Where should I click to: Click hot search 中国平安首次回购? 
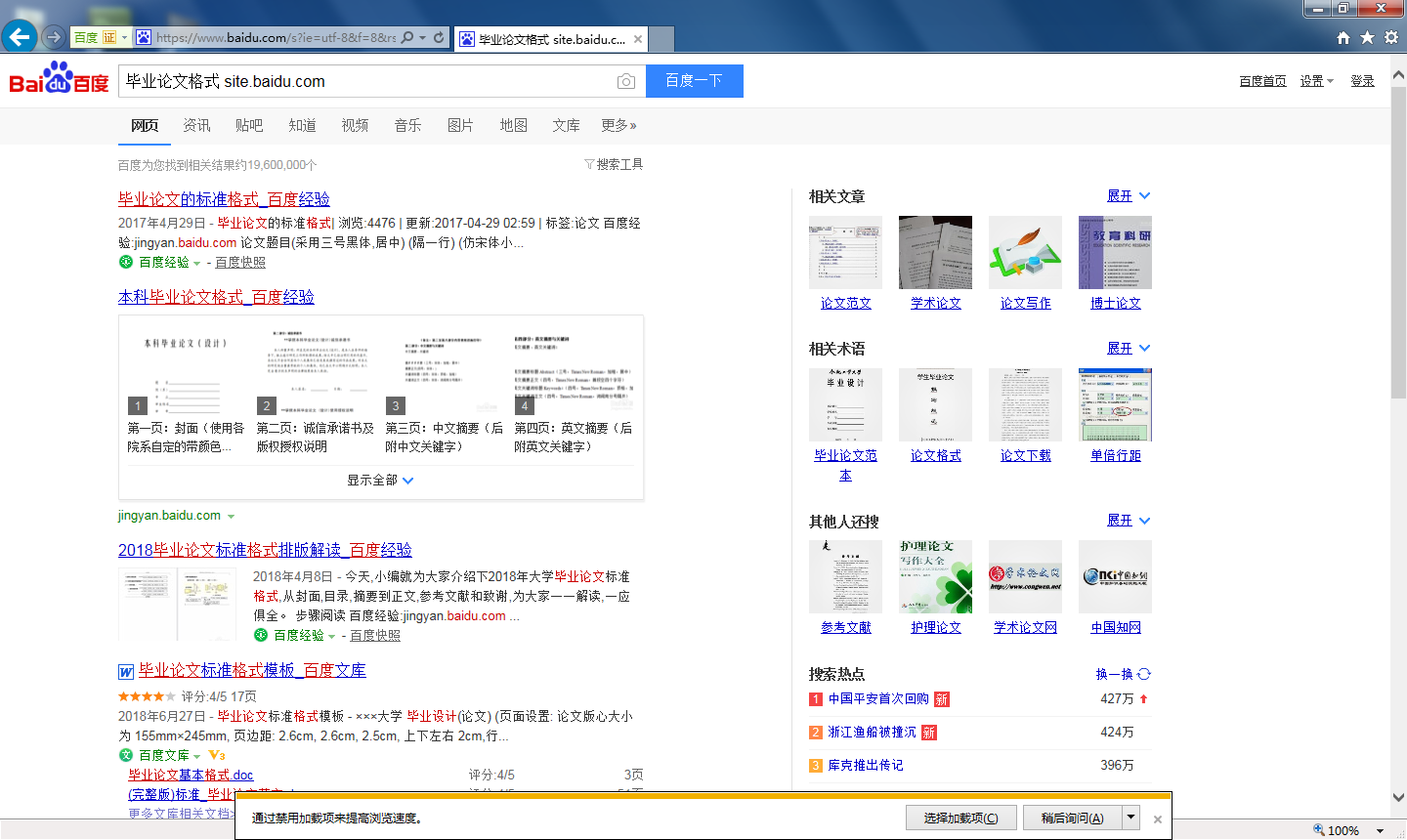(878, 699)
